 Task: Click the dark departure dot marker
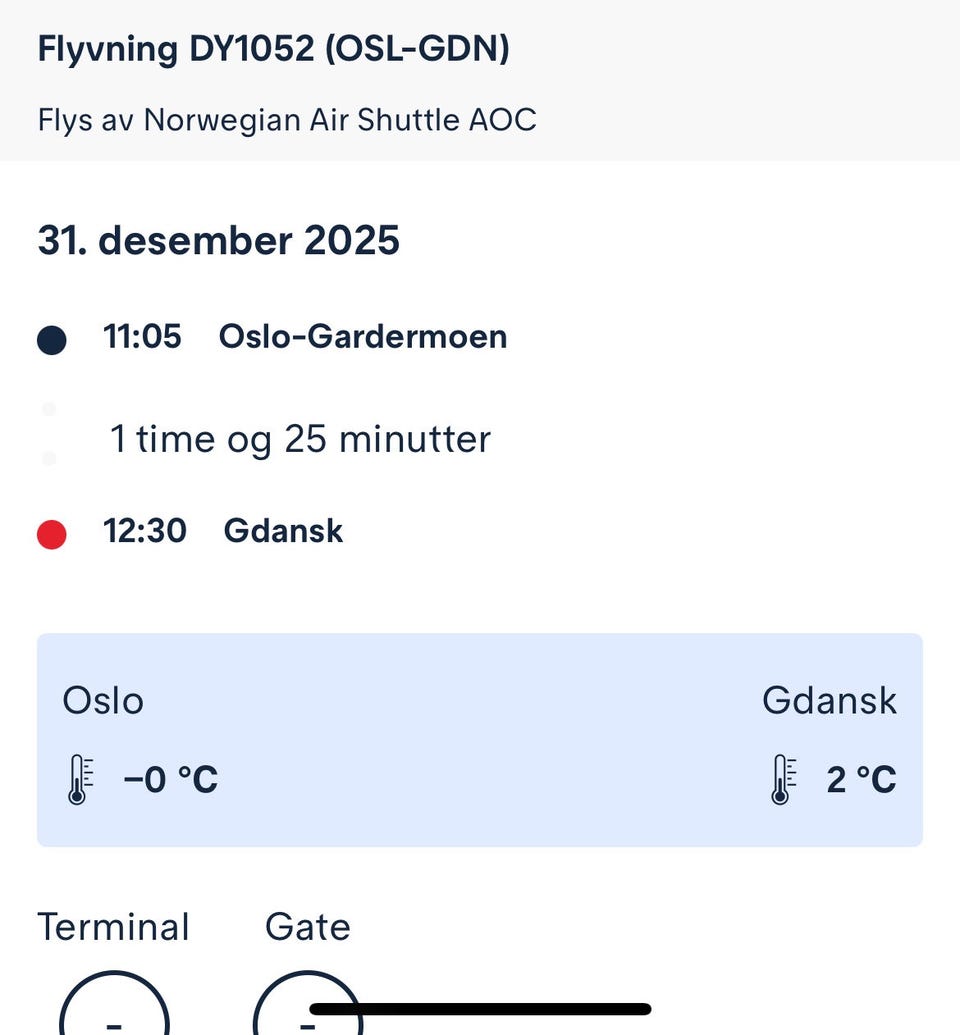pos(52,340)
